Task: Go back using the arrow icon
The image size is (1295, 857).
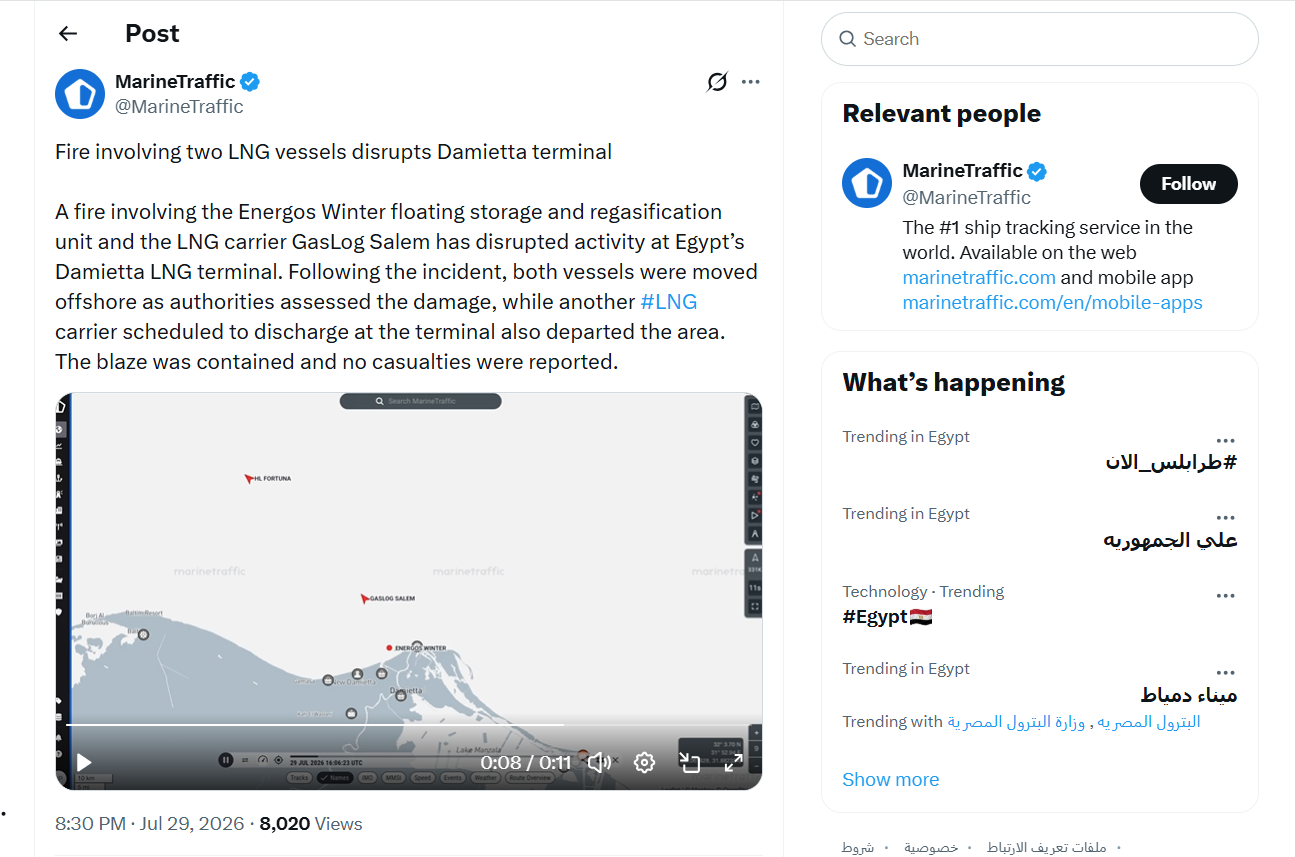Action: [68, 33]
